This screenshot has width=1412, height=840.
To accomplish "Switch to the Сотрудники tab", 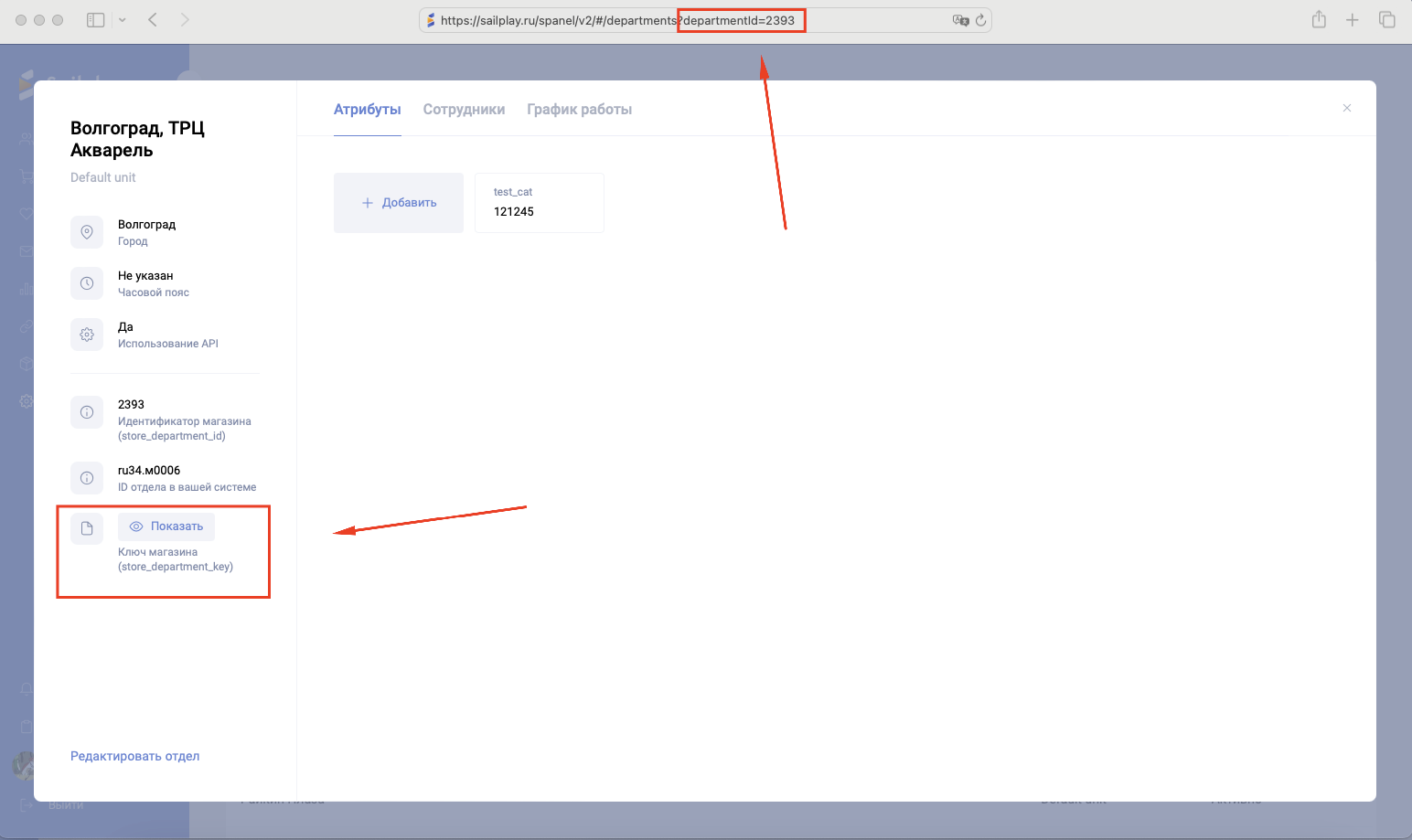I will (464, 110).
